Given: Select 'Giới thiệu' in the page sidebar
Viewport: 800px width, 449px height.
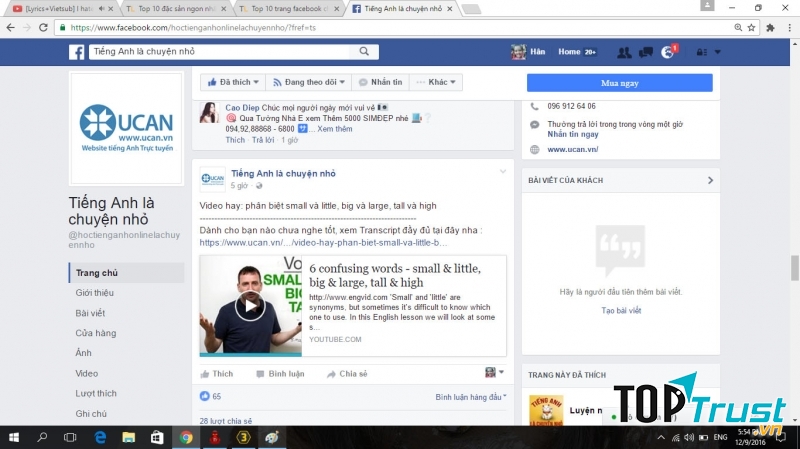Looking at the screenshot, I should click(95, 293).
